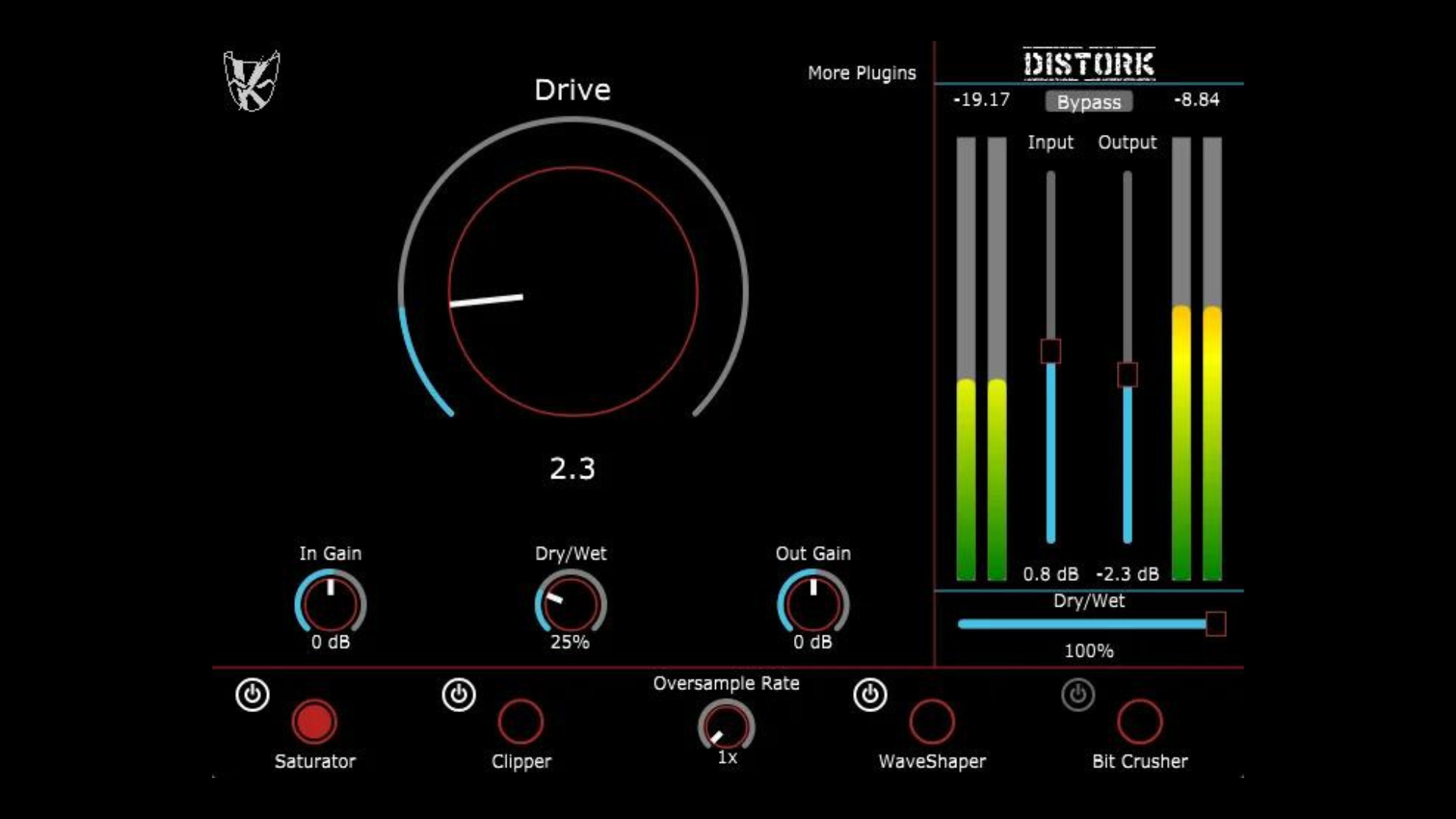Click the Input gain fader handle
Screen dimensions: 1456x819
pyautogui.click(x=1050, y=349)
